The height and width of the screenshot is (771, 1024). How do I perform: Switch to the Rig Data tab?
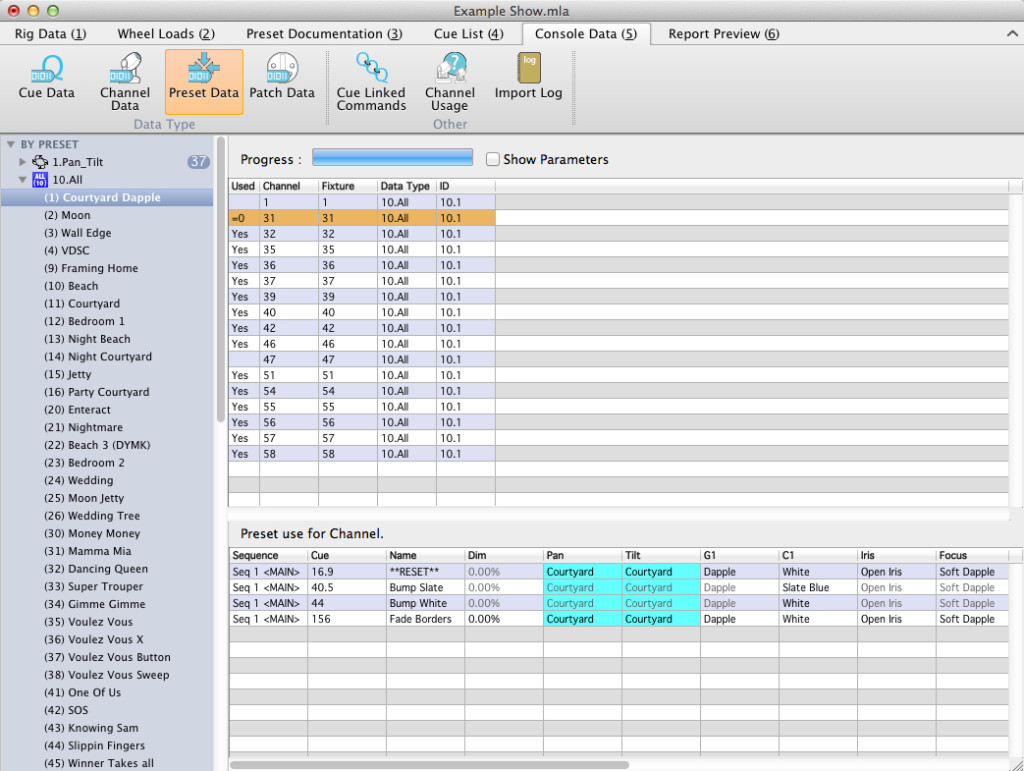click(x=50, y=34)
